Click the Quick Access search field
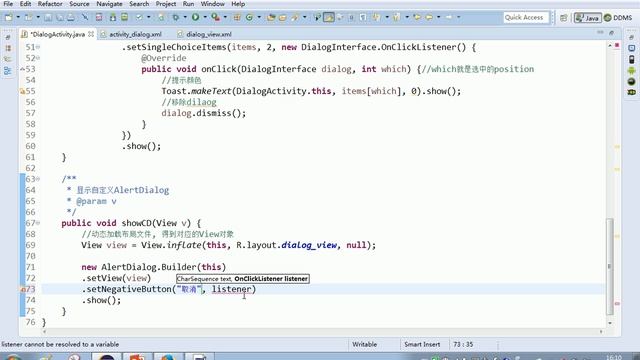Viewport: 640px width, 360px height. [526, 18]
